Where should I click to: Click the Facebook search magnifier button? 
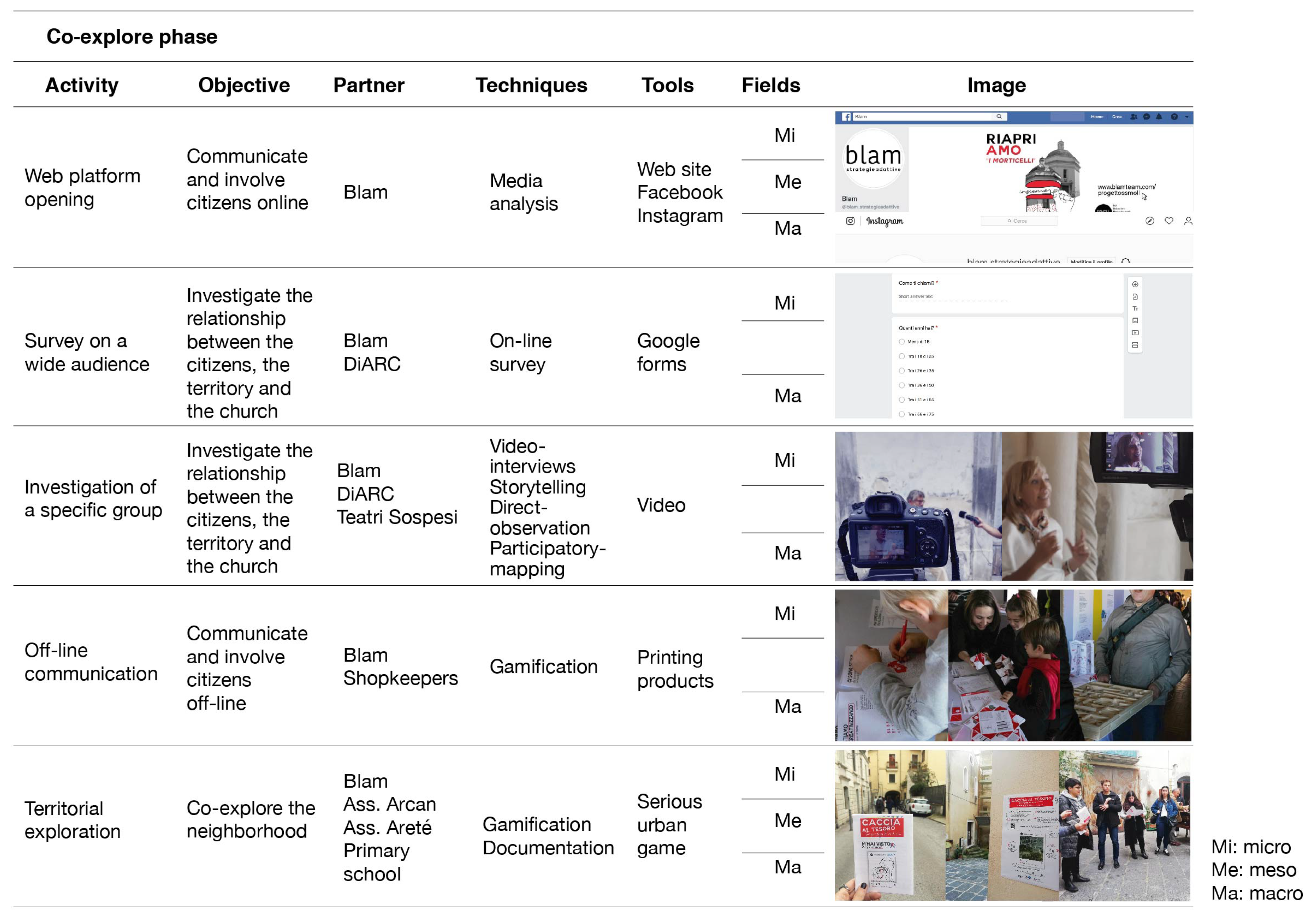[x=999, y=117]
